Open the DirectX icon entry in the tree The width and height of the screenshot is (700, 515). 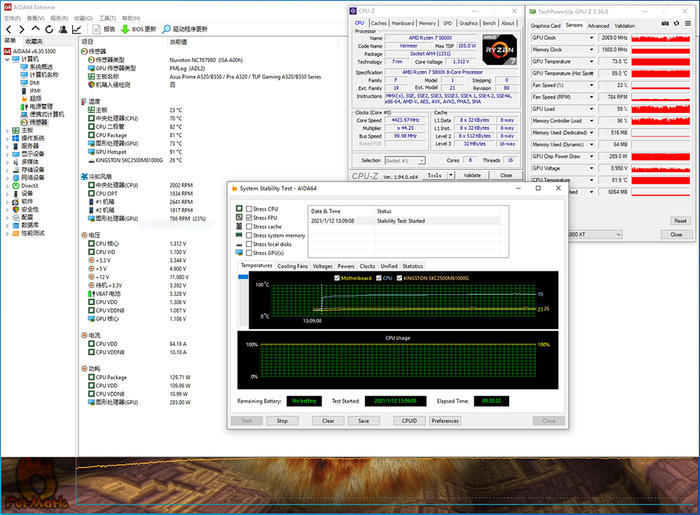coord(16,186)
